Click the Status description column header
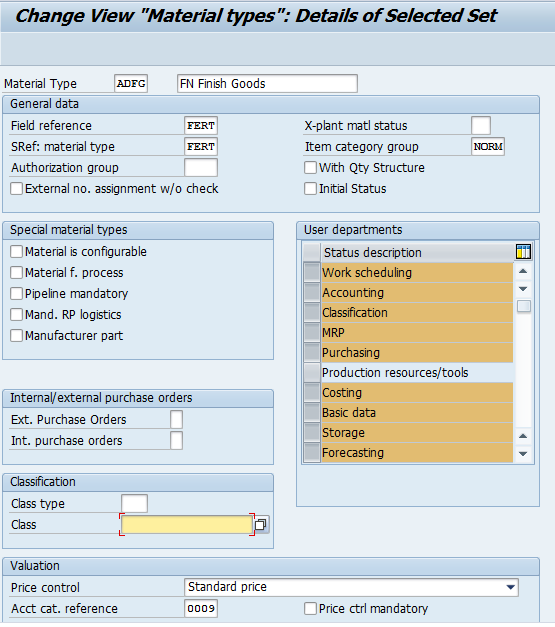 (417, 252)
